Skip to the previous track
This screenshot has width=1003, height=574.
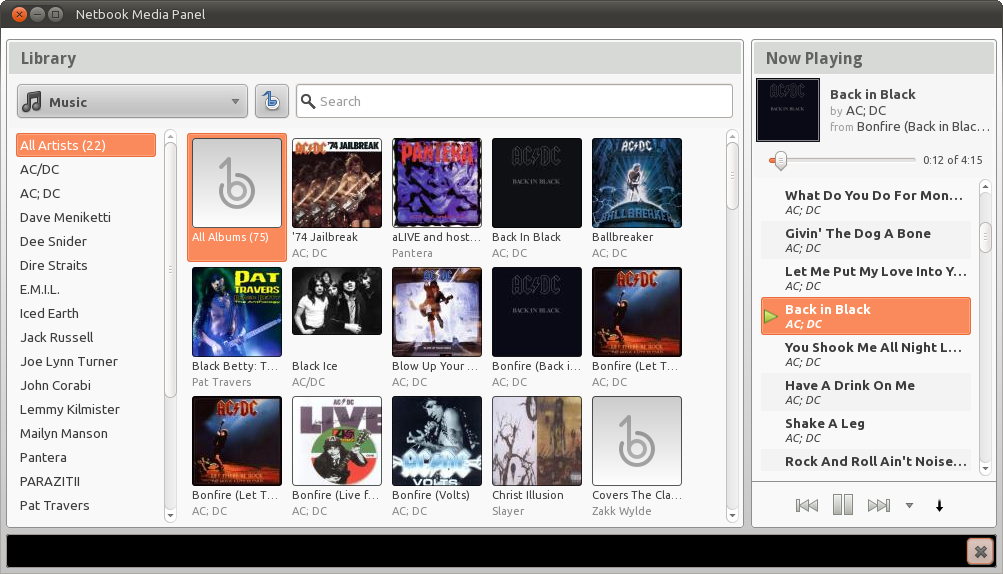pos(807,506)
